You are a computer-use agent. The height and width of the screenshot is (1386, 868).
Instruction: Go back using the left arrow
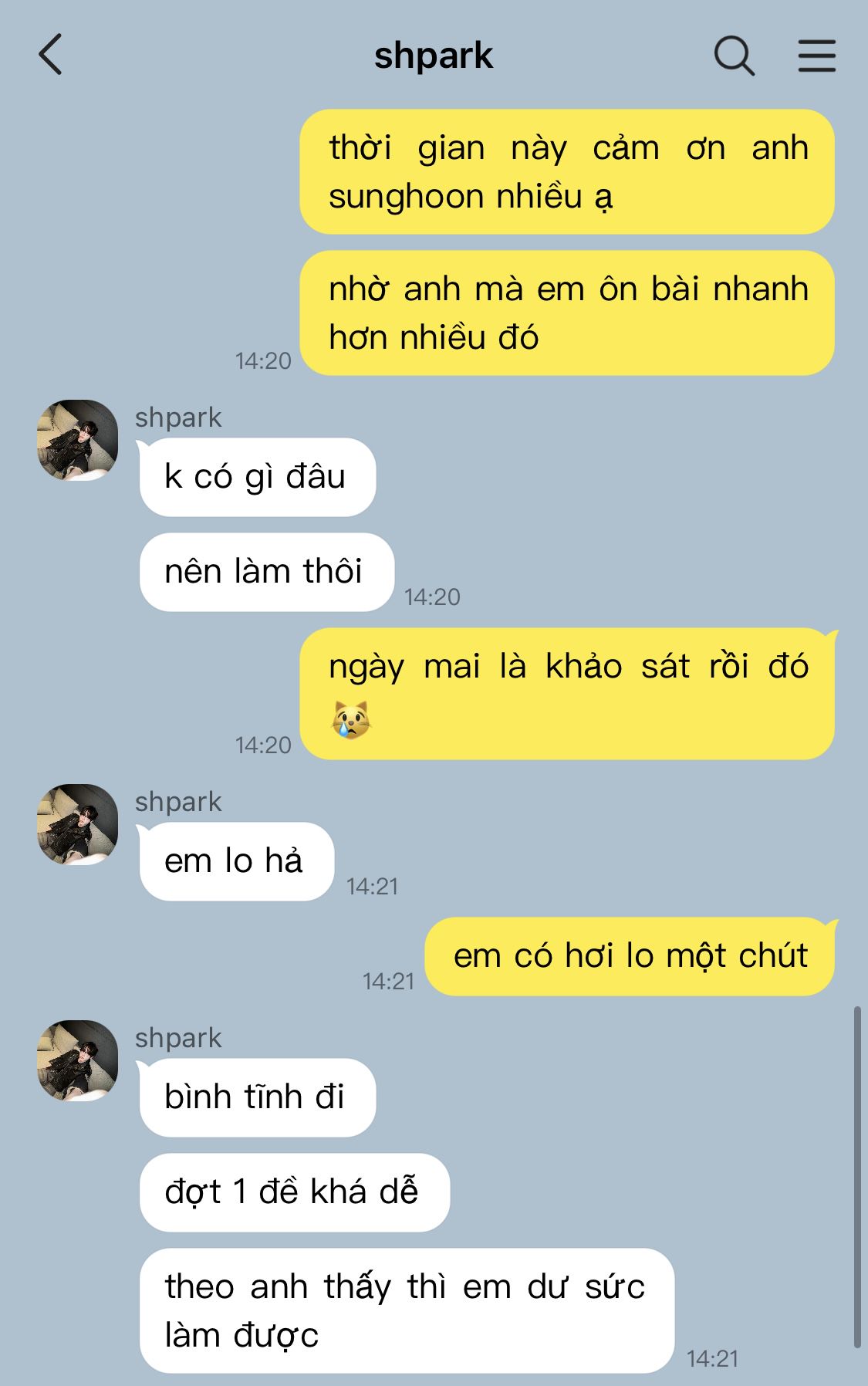tap(50, 55)
